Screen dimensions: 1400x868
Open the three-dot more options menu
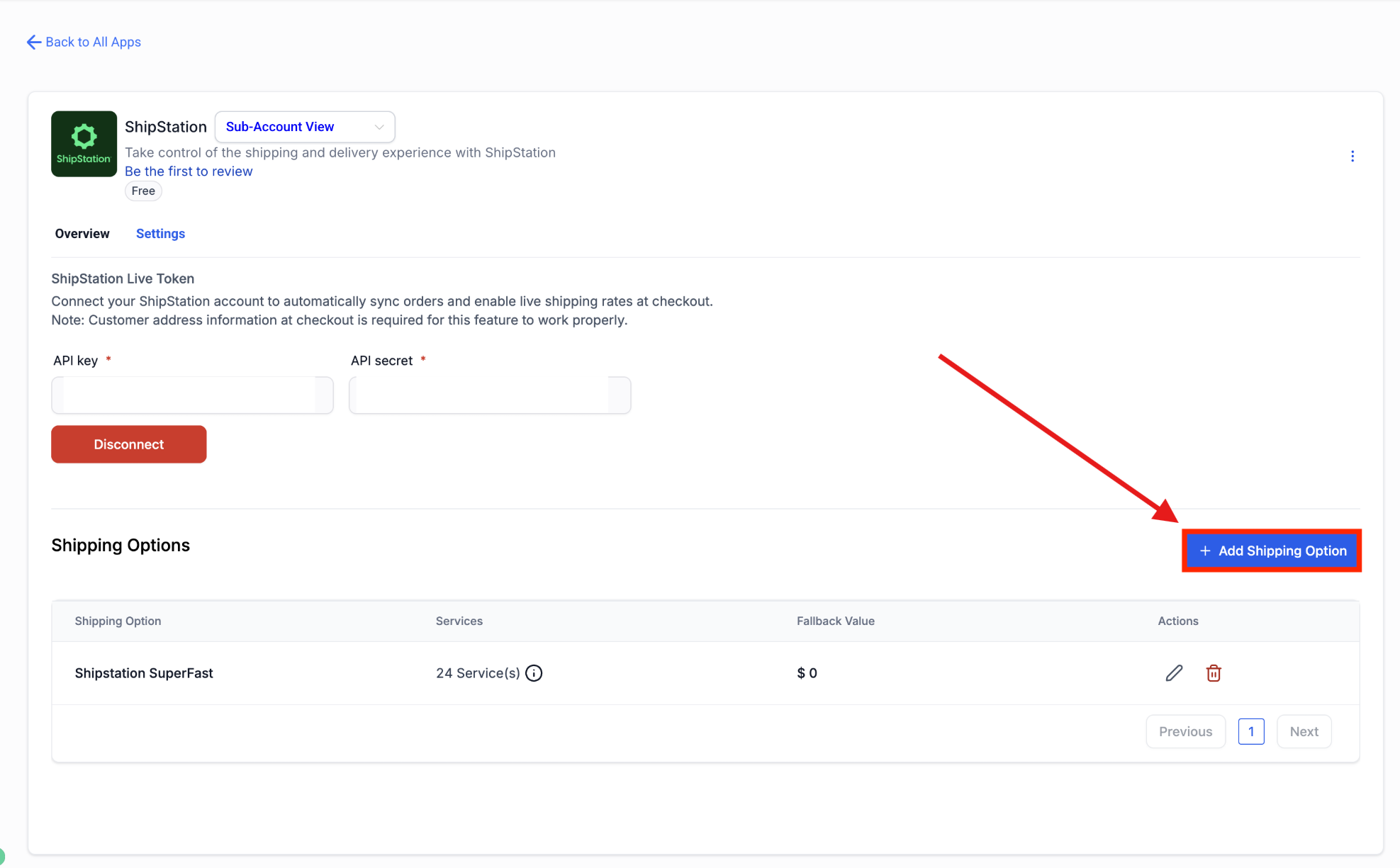click(x=1352, y=156)
